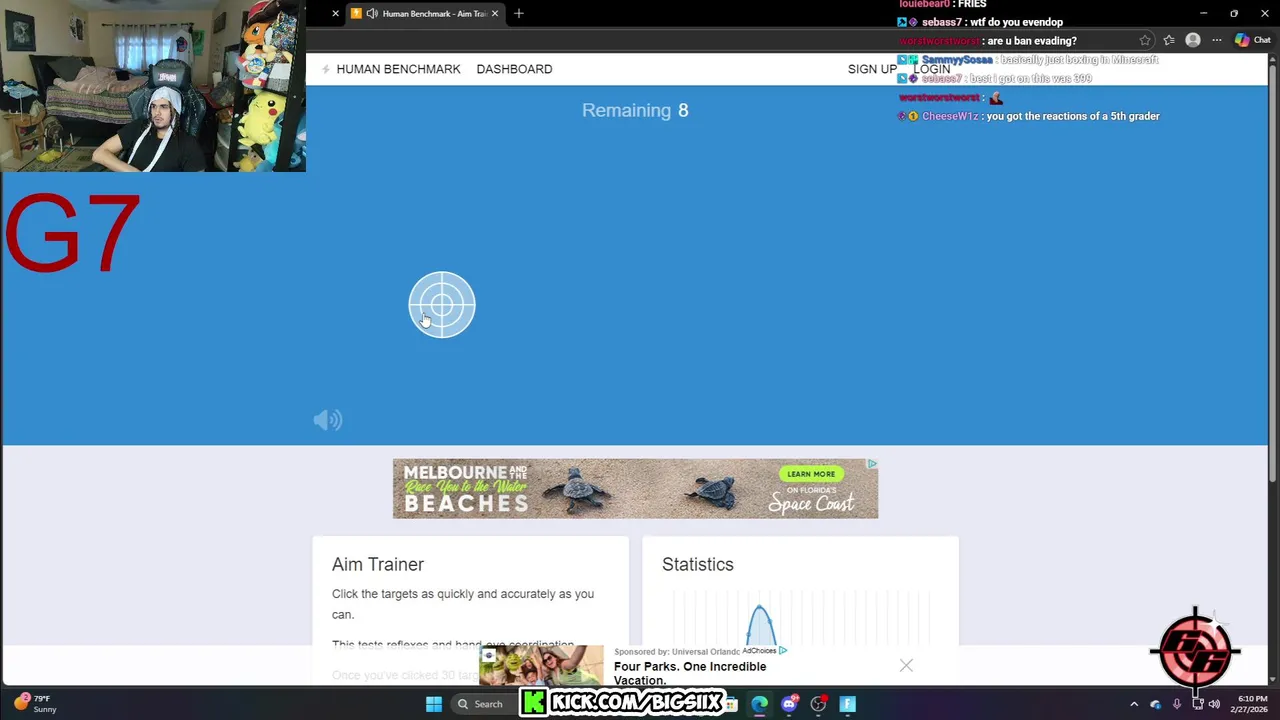Open the HUMAN BENCHMARK home link

pyautogui.click(x=398, y=69)
